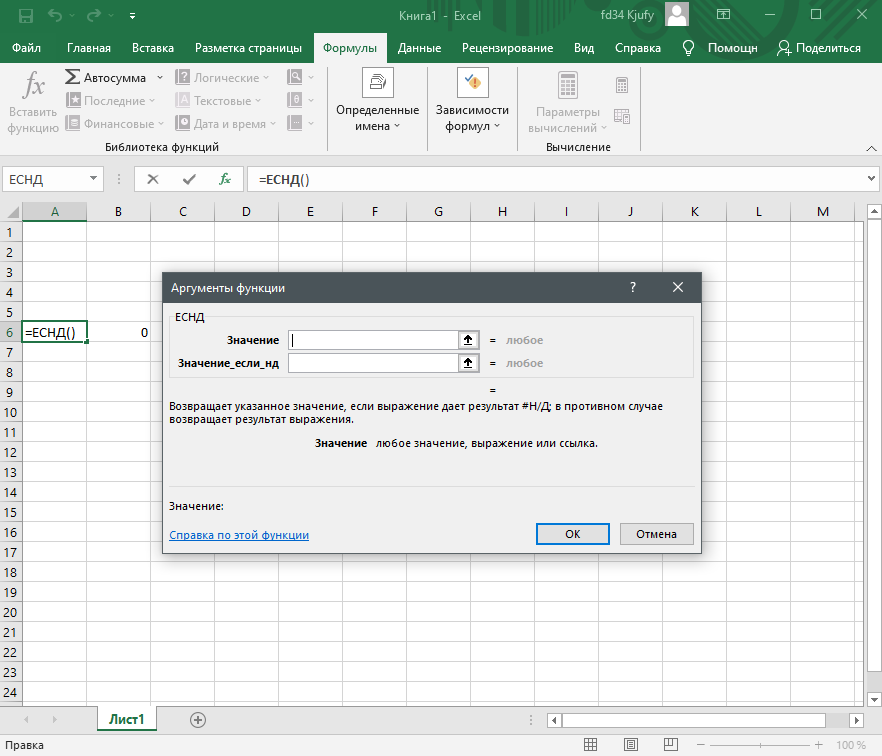The height and width of the screenshot is (756, 882).
Task: Switch to the Вид ribbon tab
Action: pyautogui.click(x=584, y=48)
